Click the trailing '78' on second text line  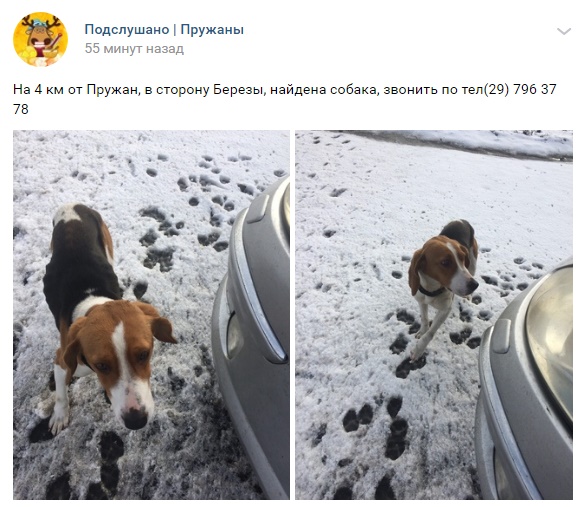(x=21, y=109)
